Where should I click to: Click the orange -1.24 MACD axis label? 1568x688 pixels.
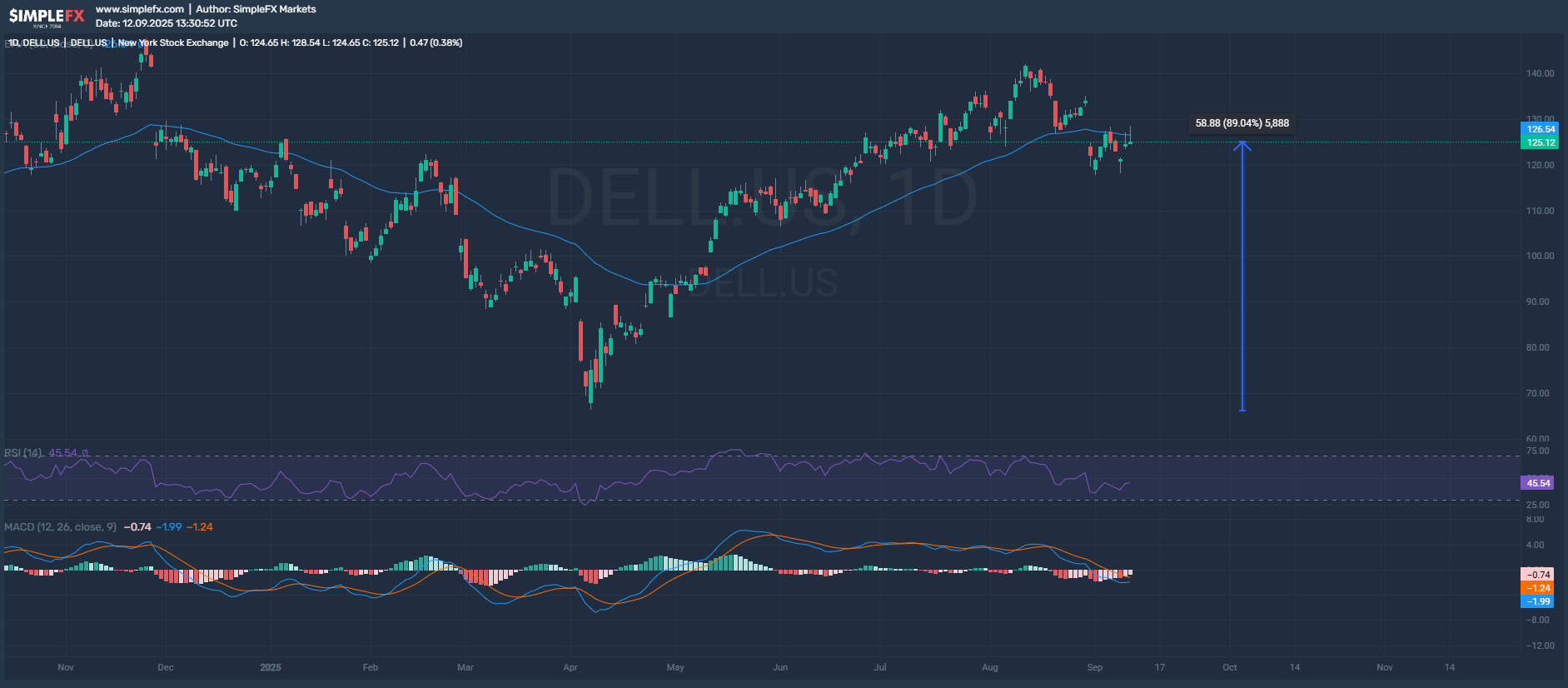[x=1537, y=588]
